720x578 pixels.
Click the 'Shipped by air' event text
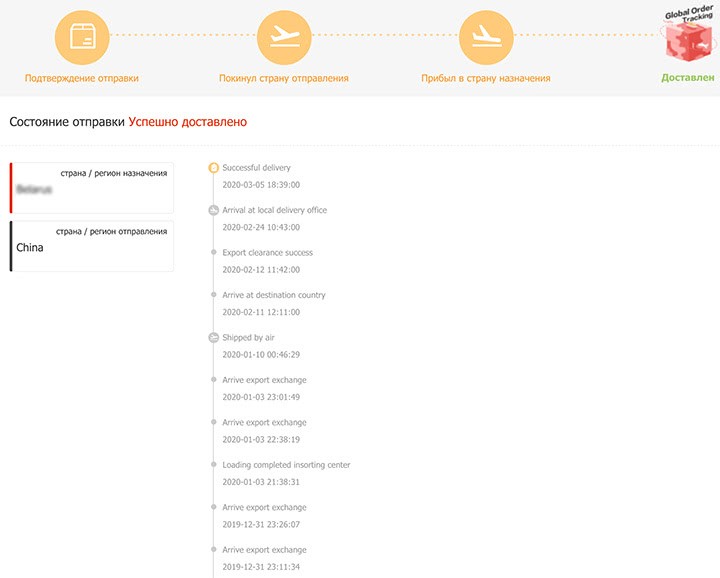click(x=248, y=337)
